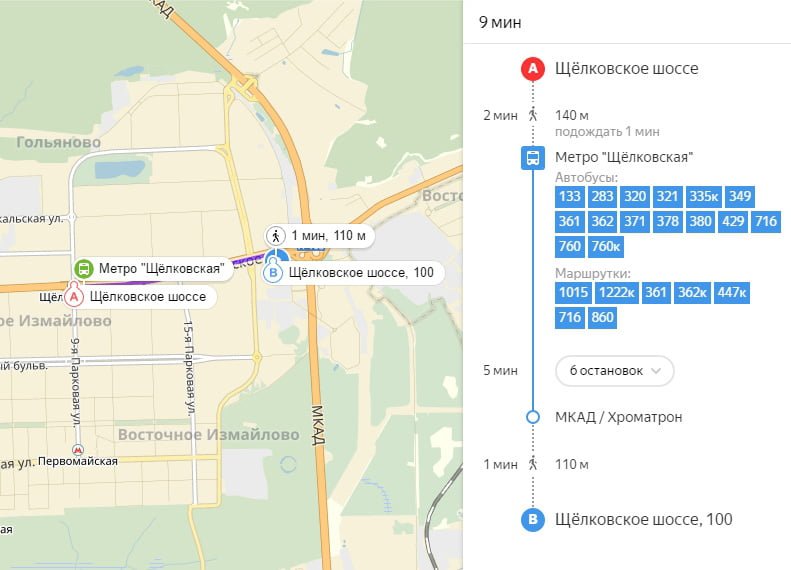Click МКАД / Хроматрон stop name
This screenshot has height=570, width=791.
[x=618, y=417]
